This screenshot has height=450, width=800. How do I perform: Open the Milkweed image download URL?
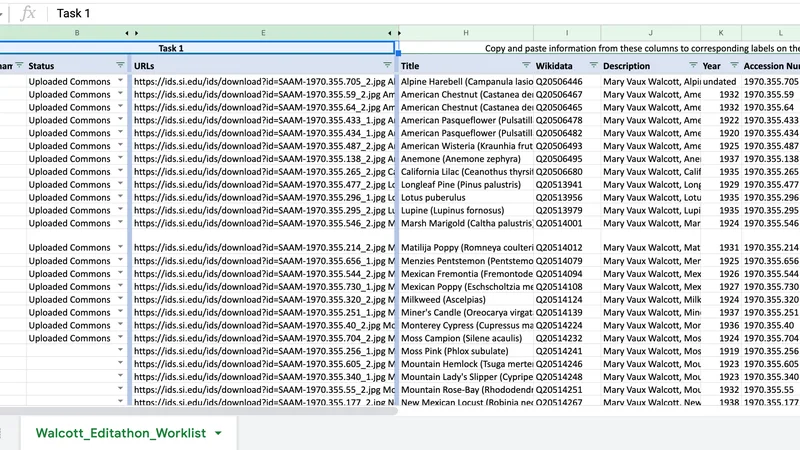coord(264,299)
